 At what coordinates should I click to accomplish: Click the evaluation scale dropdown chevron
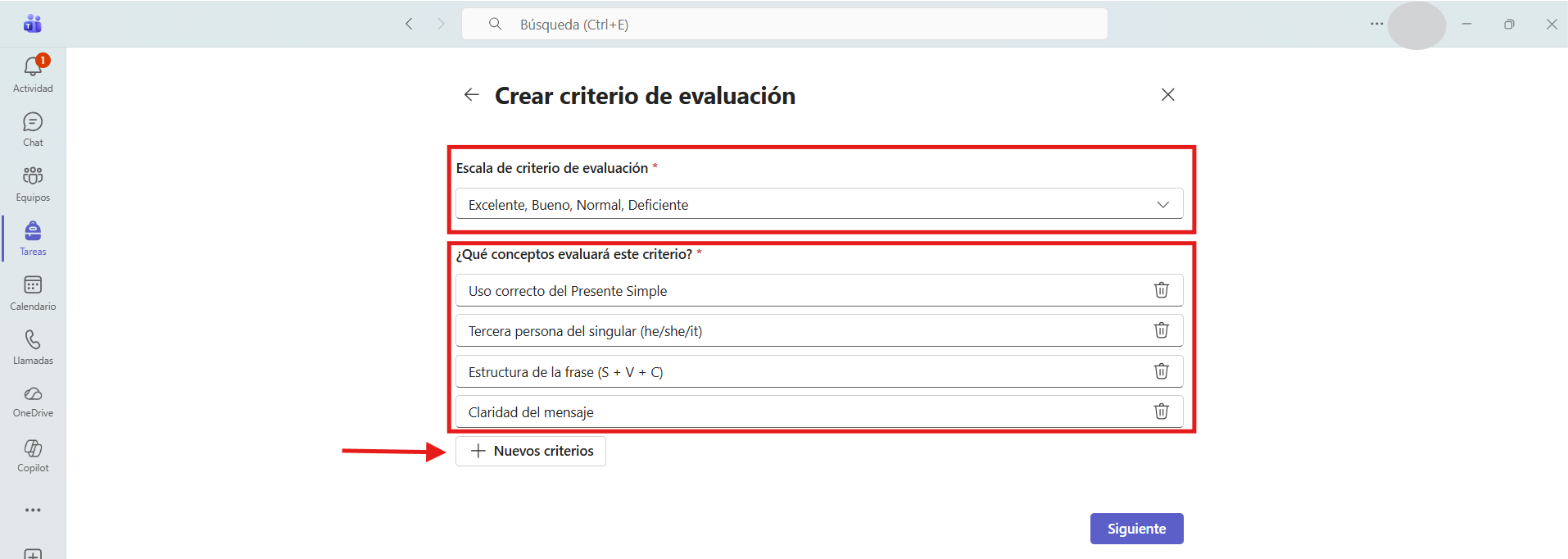pos(1162,204)
